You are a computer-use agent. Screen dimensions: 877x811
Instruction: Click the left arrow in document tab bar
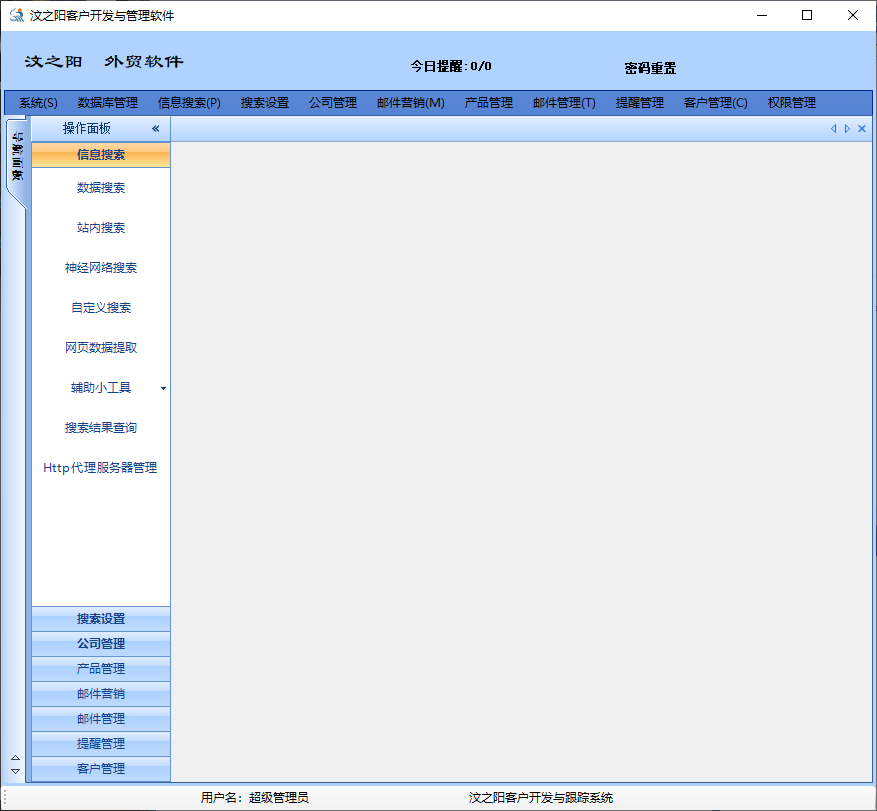[834, 129]
